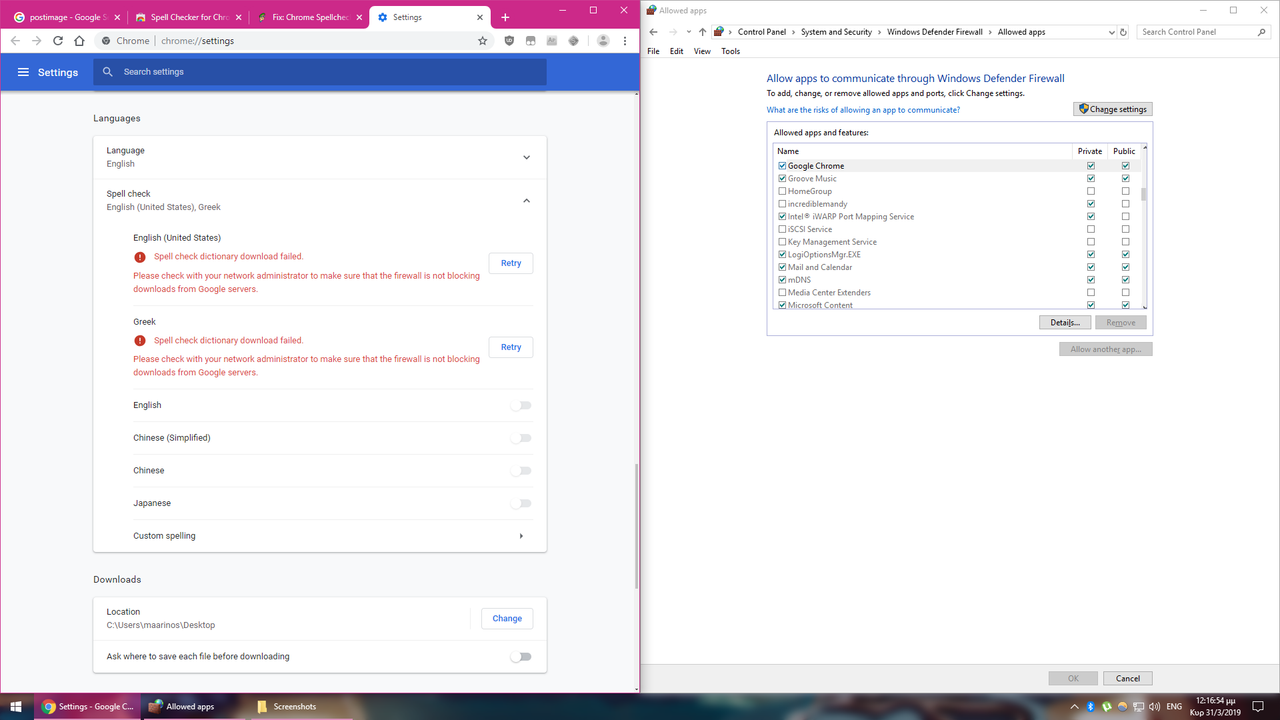Expand the Language section chevron
1280x720 pixels.
coord(527,157)
